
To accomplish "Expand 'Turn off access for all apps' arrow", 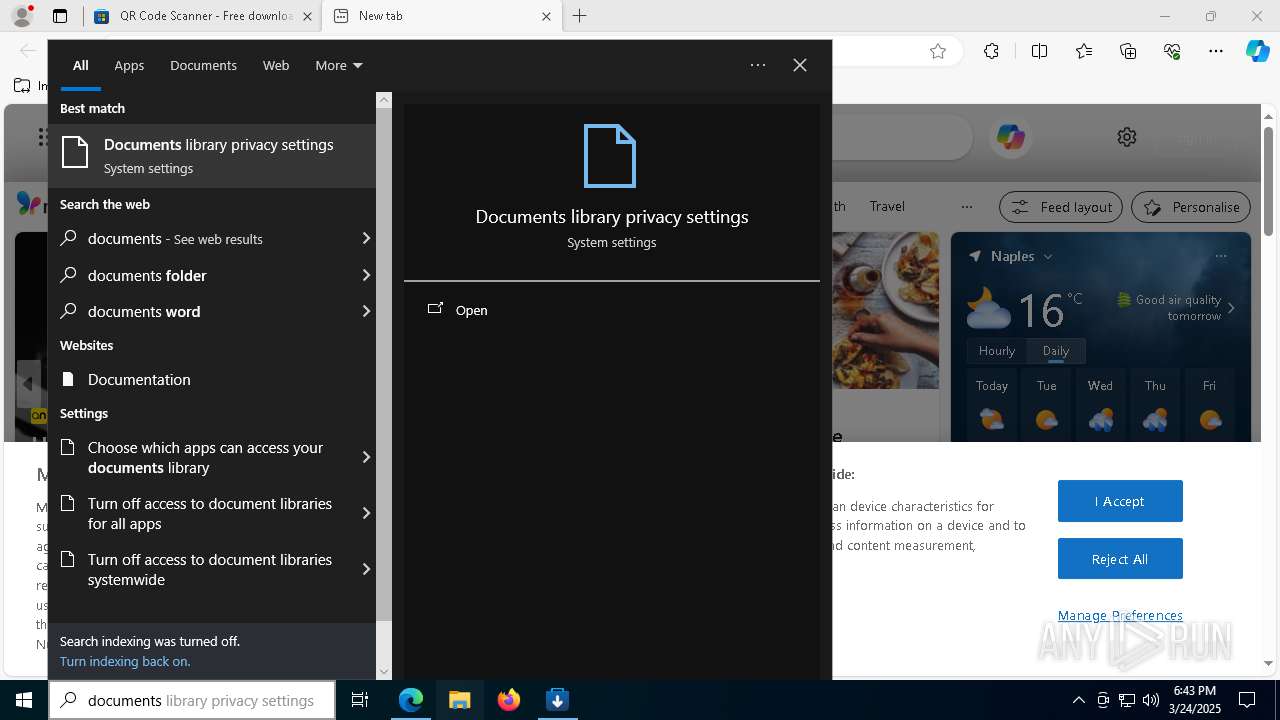I will [x=366, y=513].
